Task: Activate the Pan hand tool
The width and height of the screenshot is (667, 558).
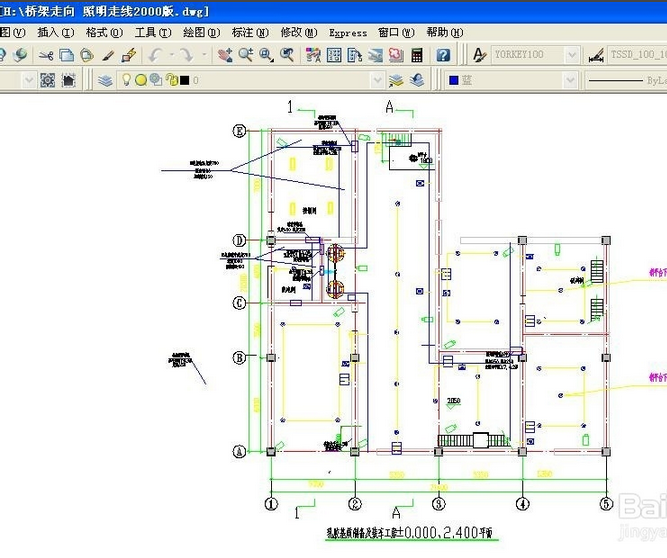Action: [x=225, y=55]
